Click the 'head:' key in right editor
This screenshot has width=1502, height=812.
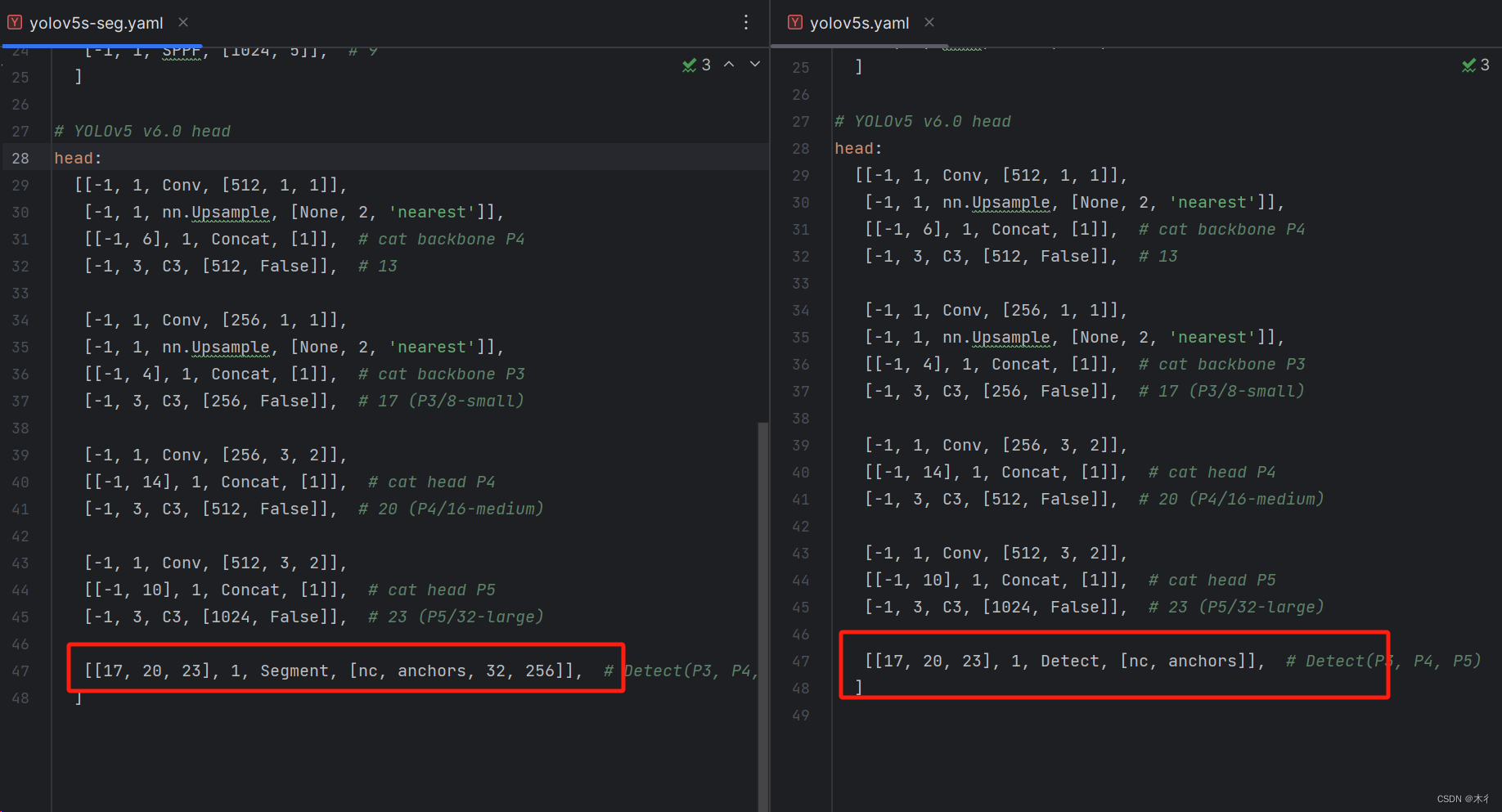point(858,148)
